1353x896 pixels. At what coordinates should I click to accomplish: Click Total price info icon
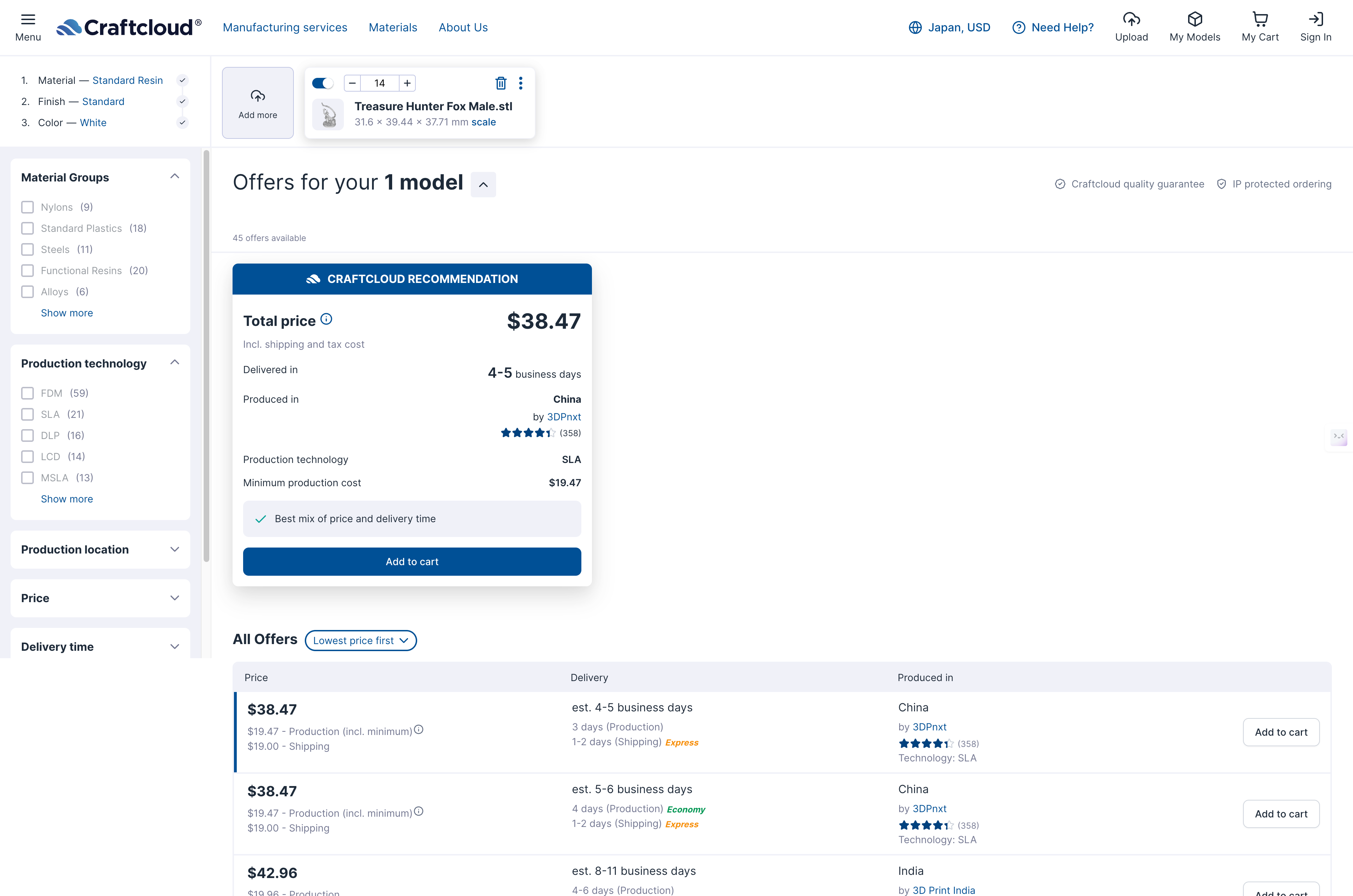(326, 320)
